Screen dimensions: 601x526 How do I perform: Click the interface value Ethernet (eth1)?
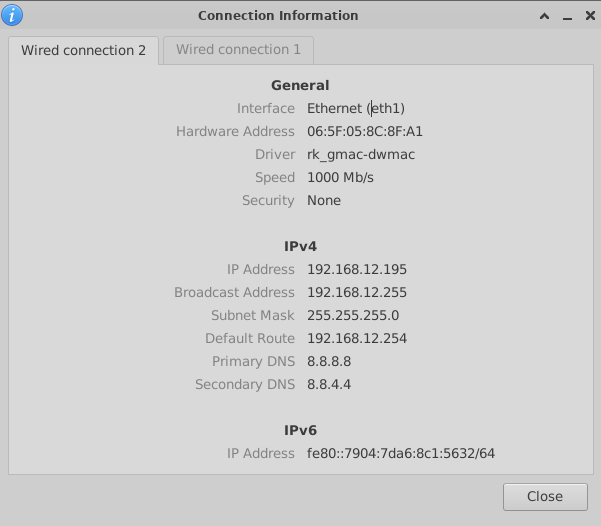356,108
